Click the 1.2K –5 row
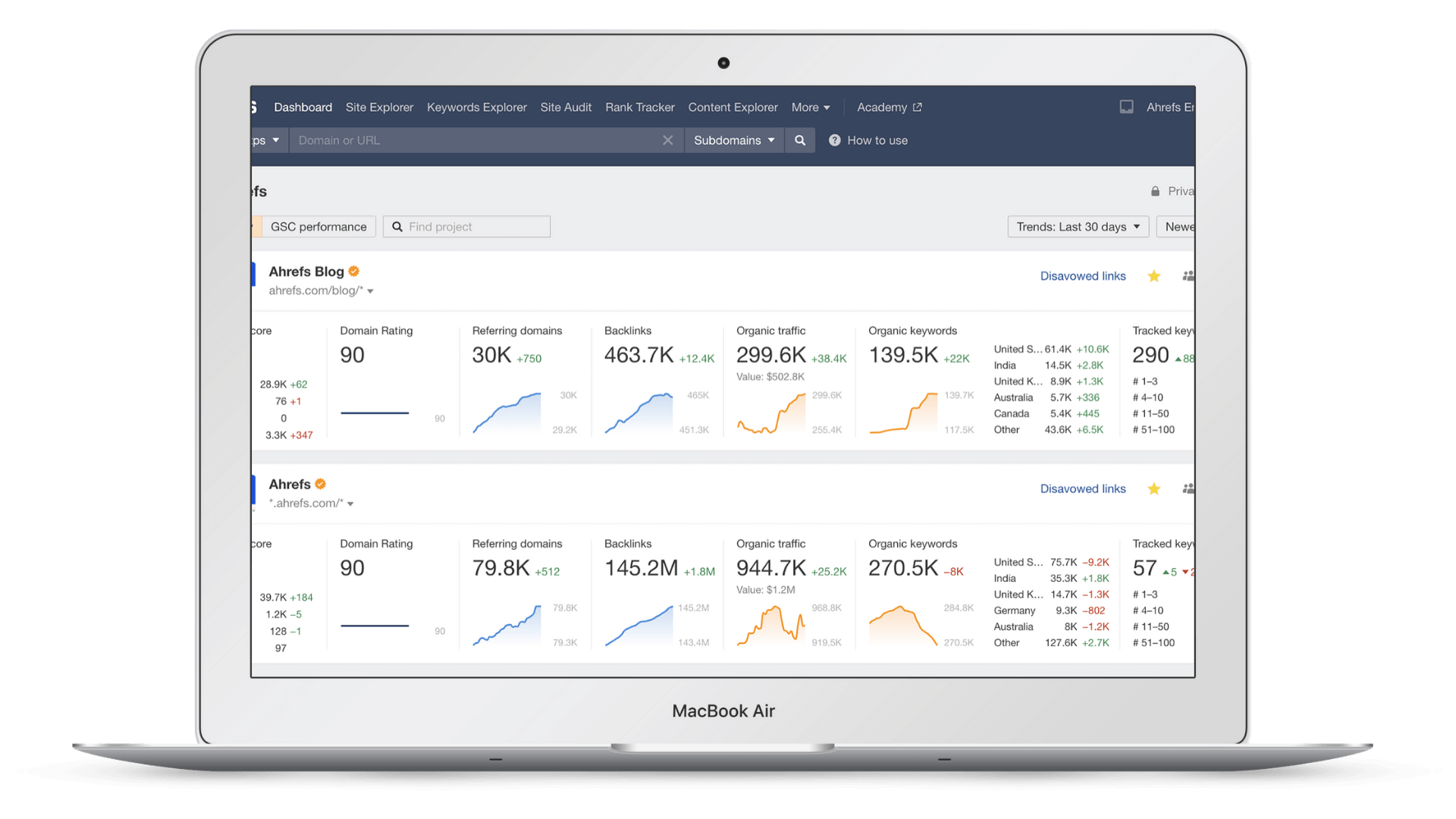The width and height of the screenshot is (1456, 819). coord(284,614)
